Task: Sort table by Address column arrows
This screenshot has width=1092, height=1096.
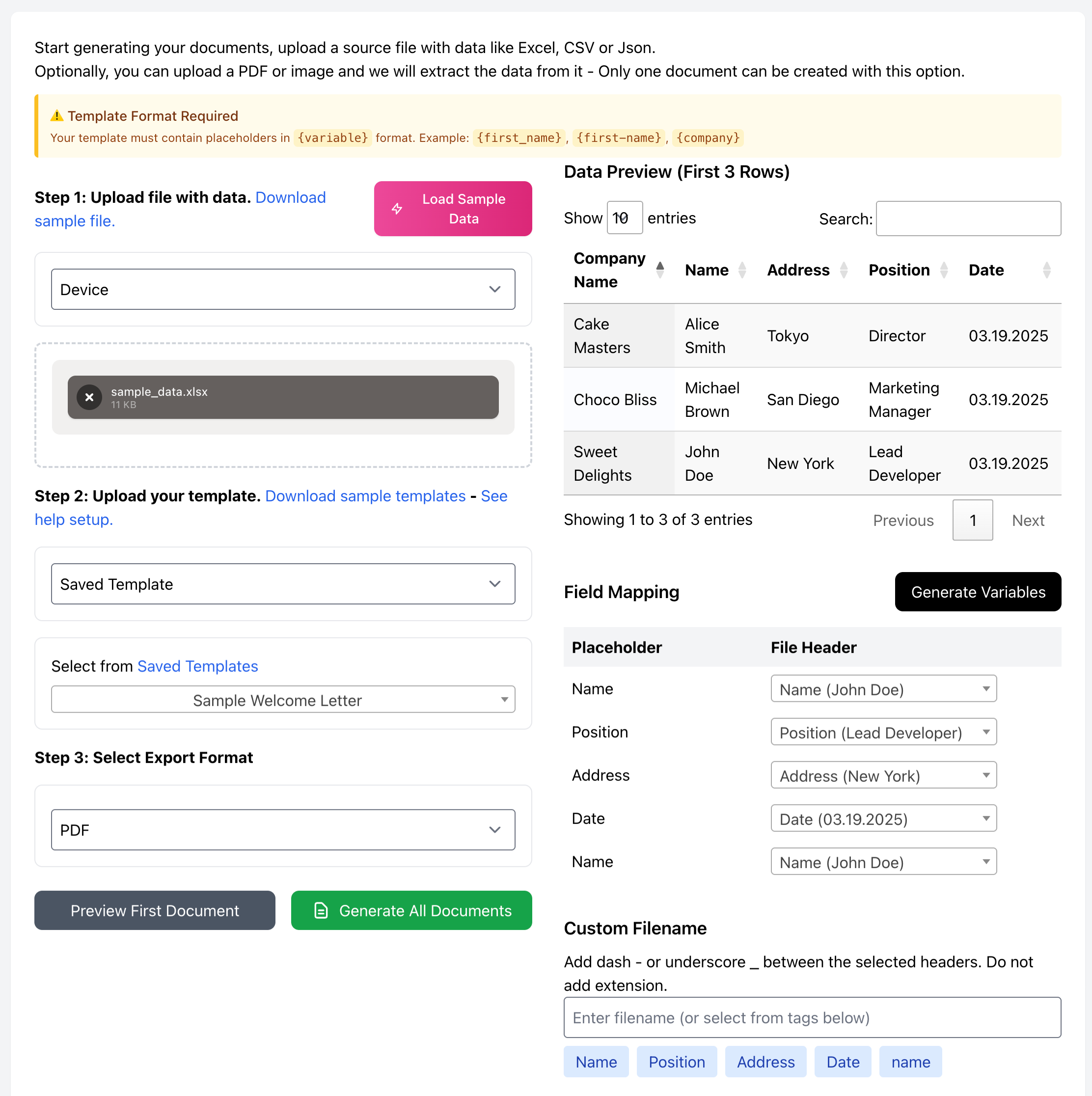Action: click(x=844, y=270)
